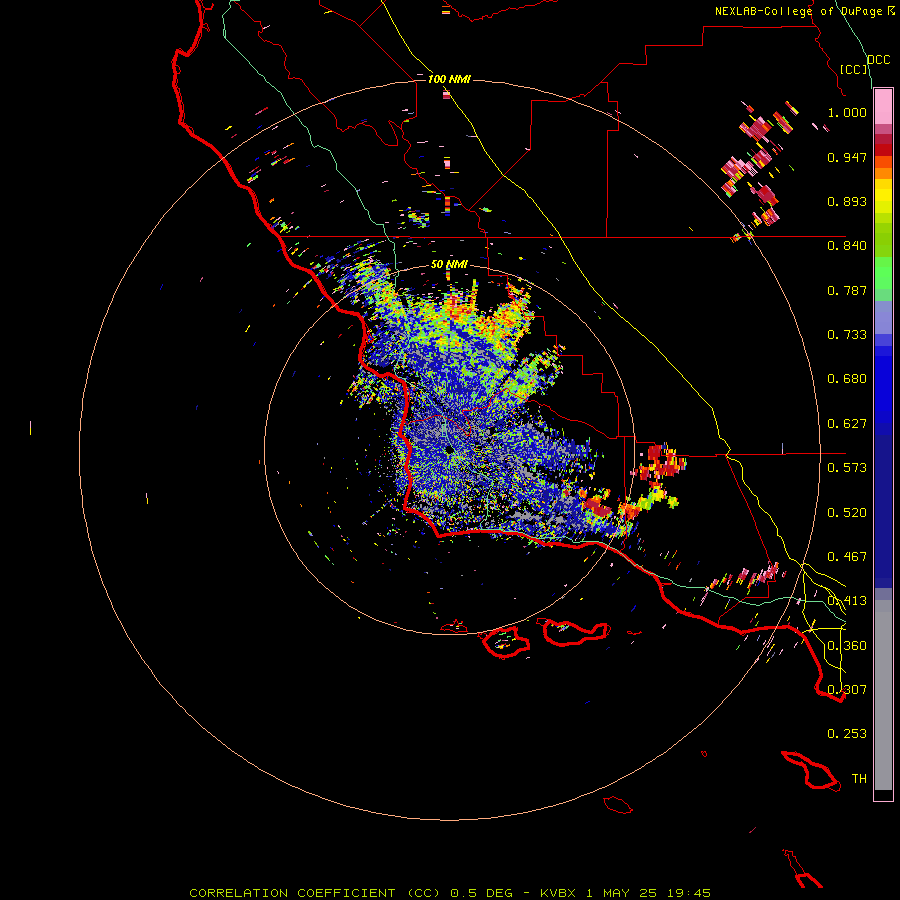Select the 0.840 color scale value
Viewport: 900px width, 900px height.
coord(847,246)
